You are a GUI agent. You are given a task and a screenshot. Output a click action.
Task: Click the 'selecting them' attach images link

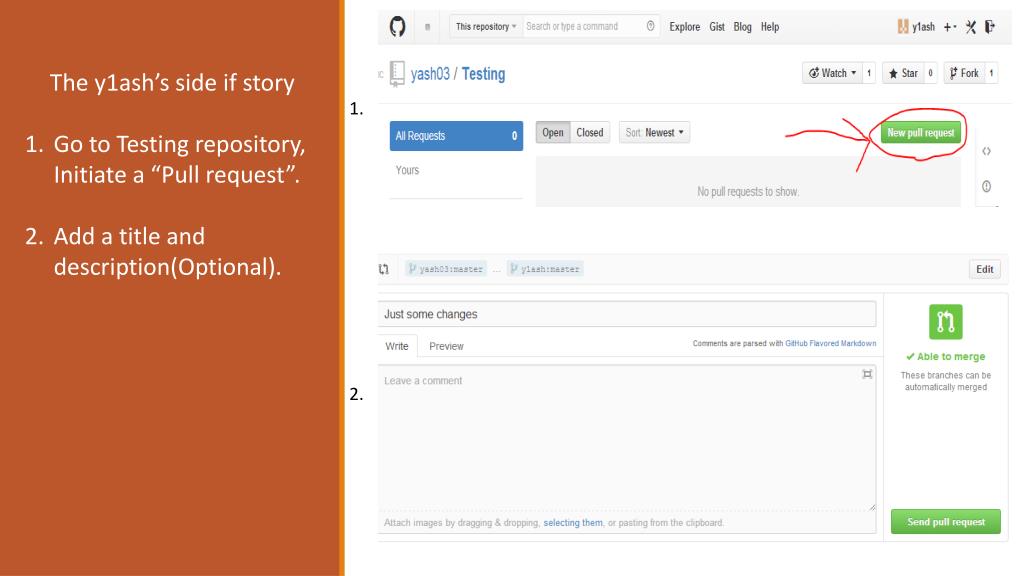click(573, 523)
